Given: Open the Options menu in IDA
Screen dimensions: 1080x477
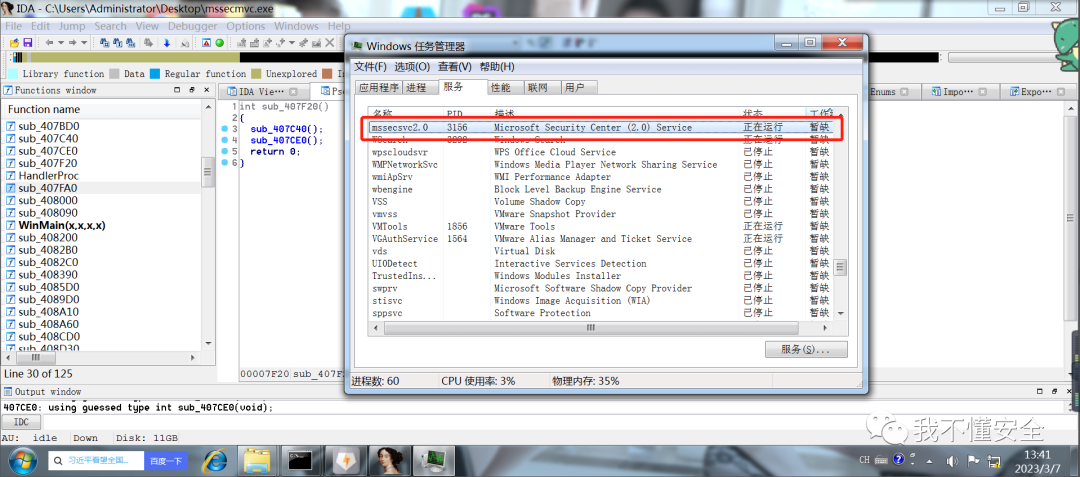Looking at the screenshot, I should click(246, 26).
